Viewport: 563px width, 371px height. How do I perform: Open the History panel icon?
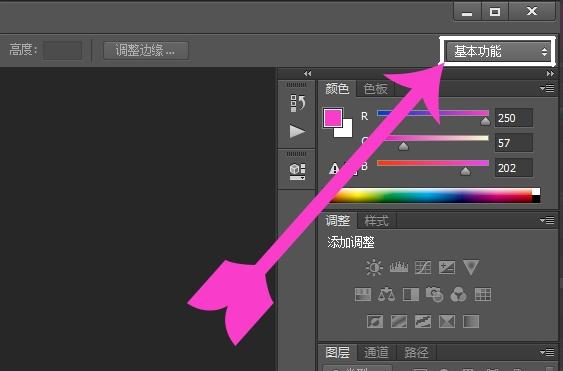[298, 103]
